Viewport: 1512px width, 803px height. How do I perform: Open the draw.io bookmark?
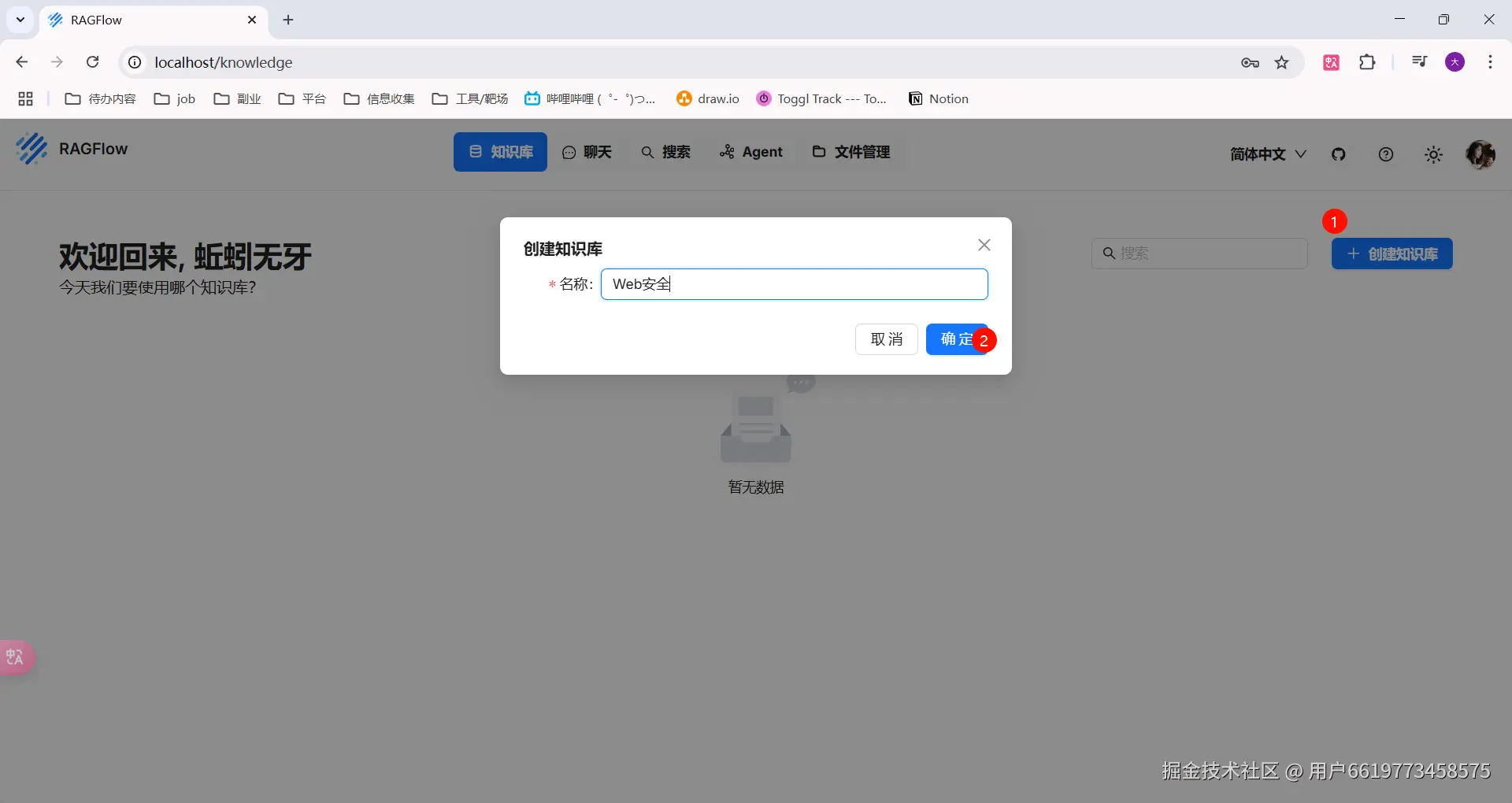point(708,98)
